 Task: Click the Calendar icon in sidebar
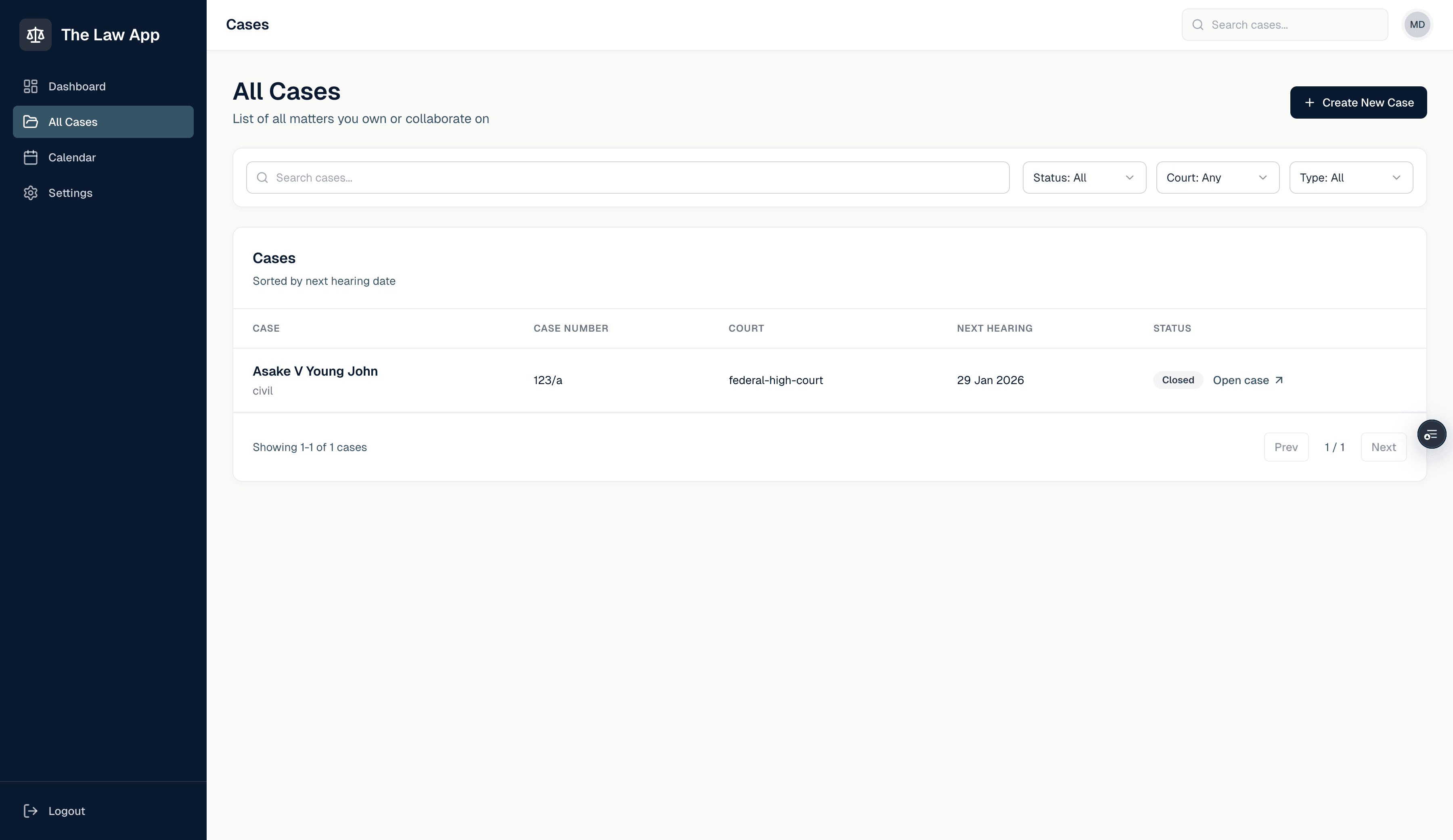[x=31, y=157]
